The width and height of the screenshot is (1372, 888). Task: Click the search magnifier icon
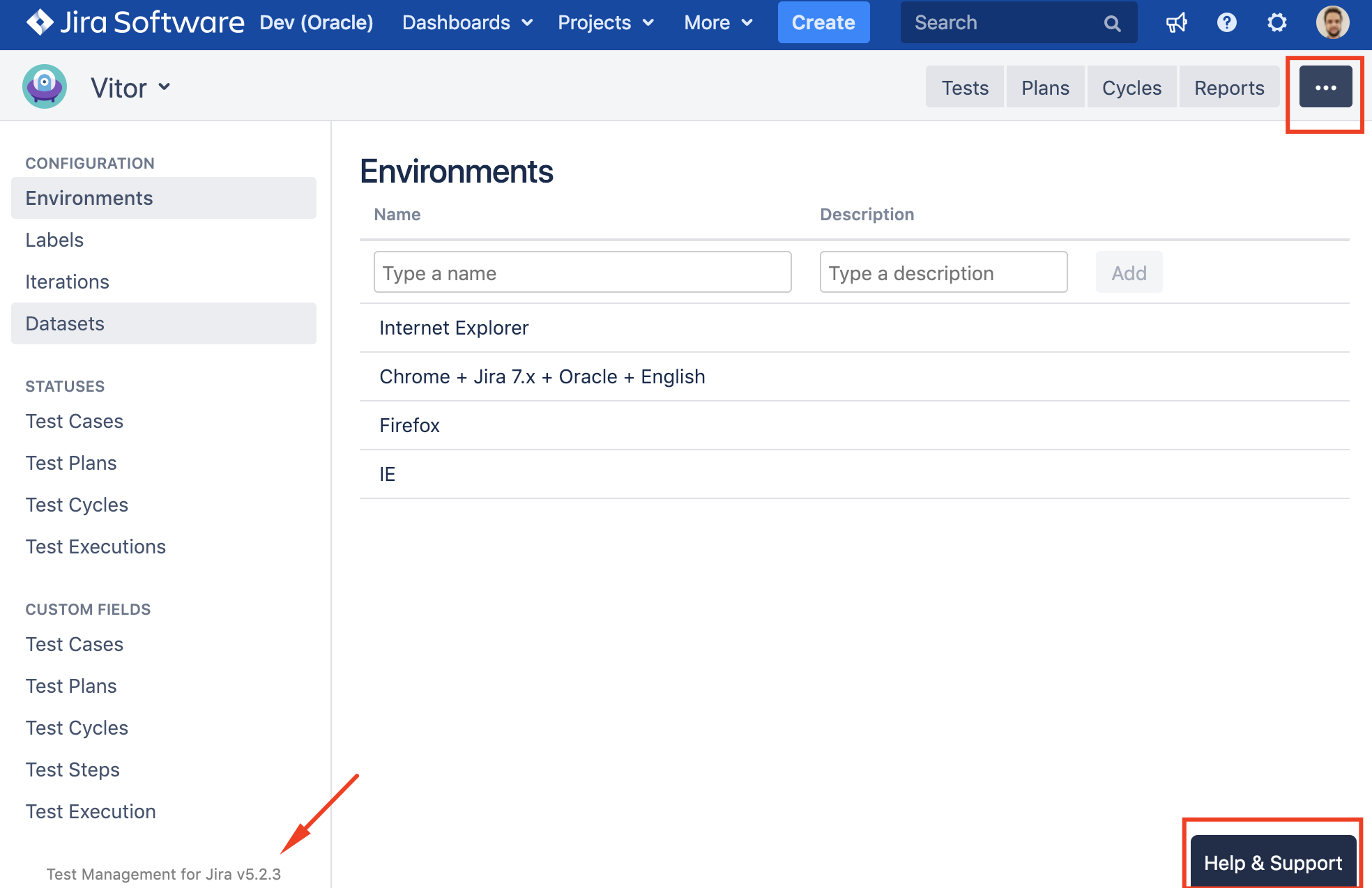(1112, 24)
